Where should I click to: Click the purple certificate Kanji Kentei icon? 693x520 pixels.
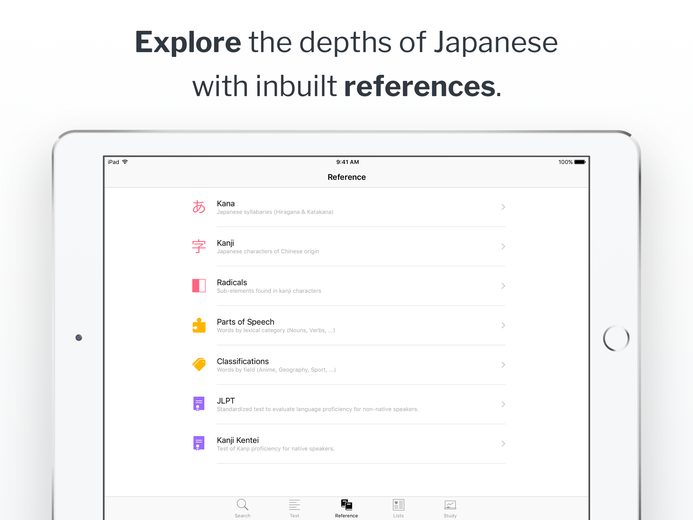pos(199,443)
